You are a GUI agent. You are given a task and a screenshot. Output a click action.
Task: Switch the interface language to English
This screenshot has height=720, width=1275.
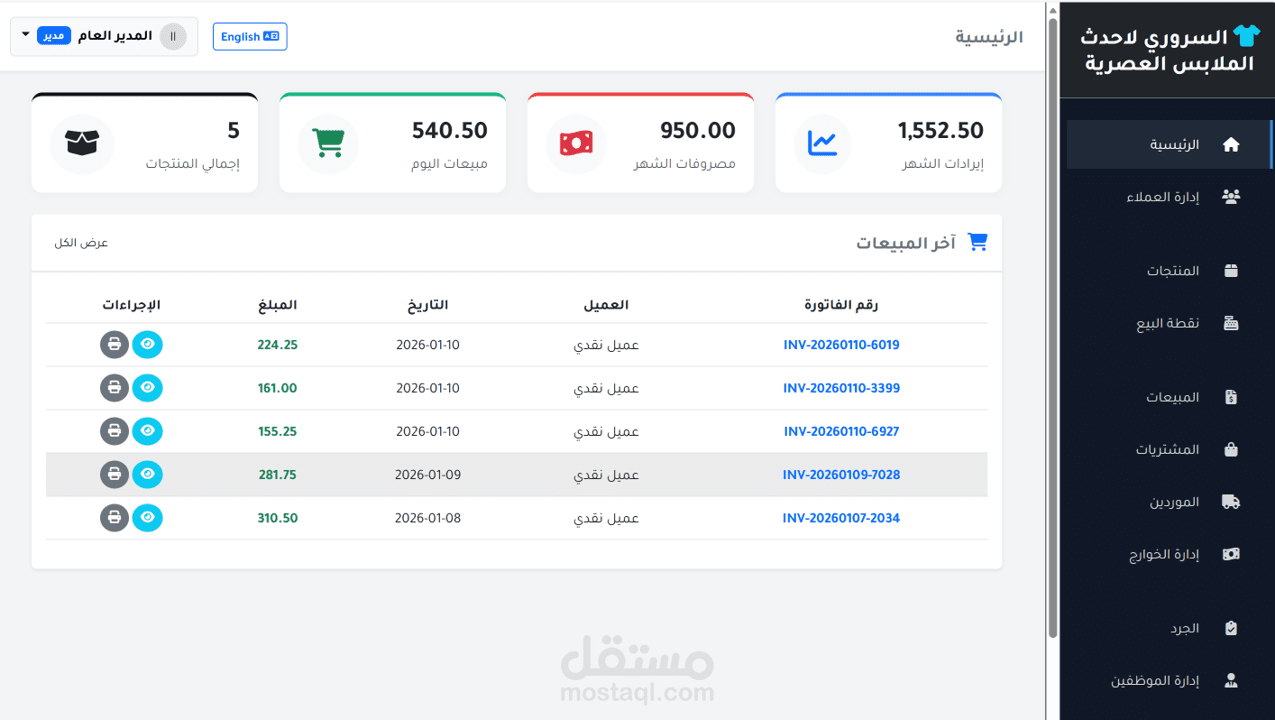pos(250,37)
